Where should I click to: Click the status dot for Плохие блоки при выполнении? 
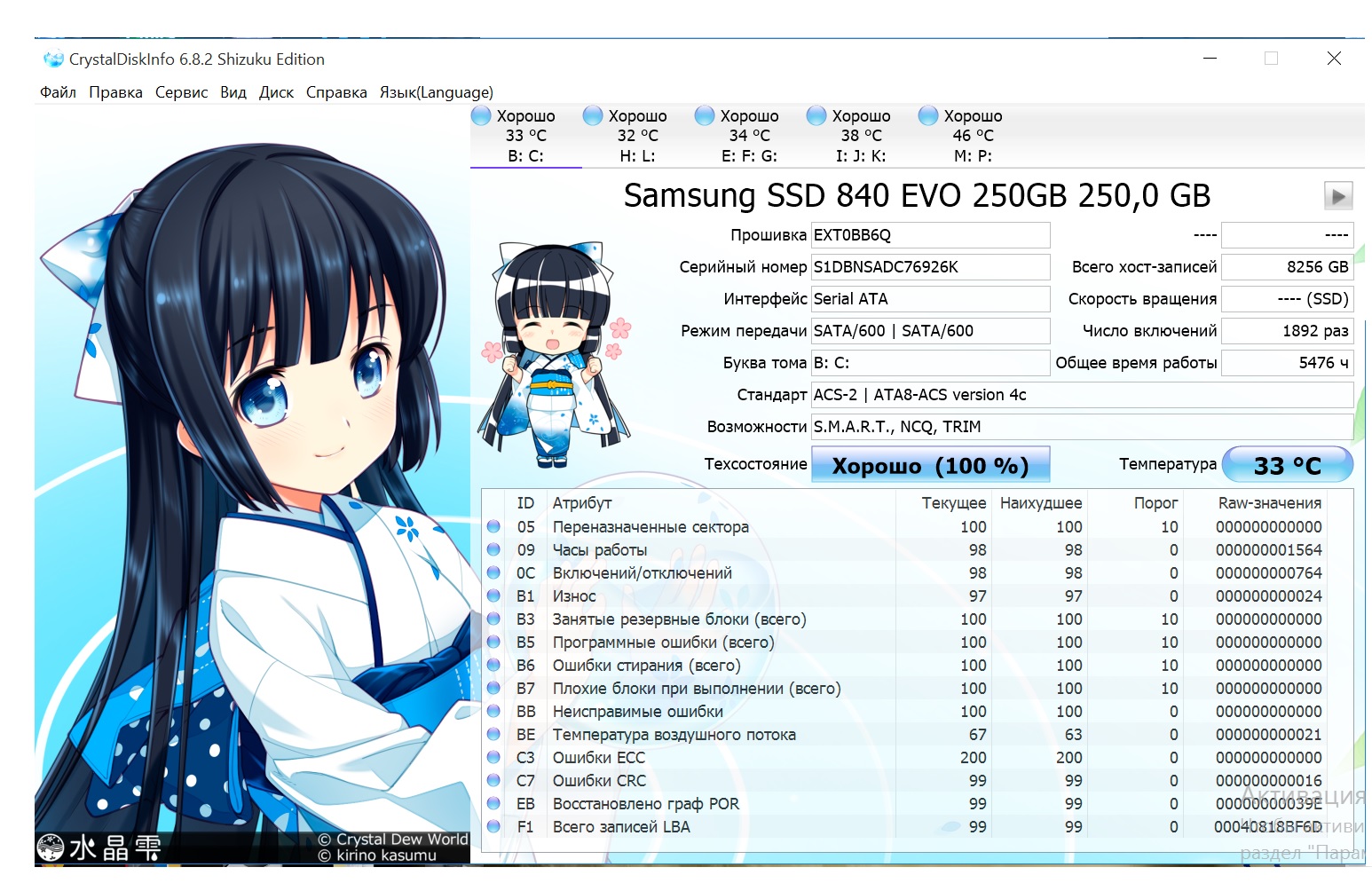coord(494,689)
